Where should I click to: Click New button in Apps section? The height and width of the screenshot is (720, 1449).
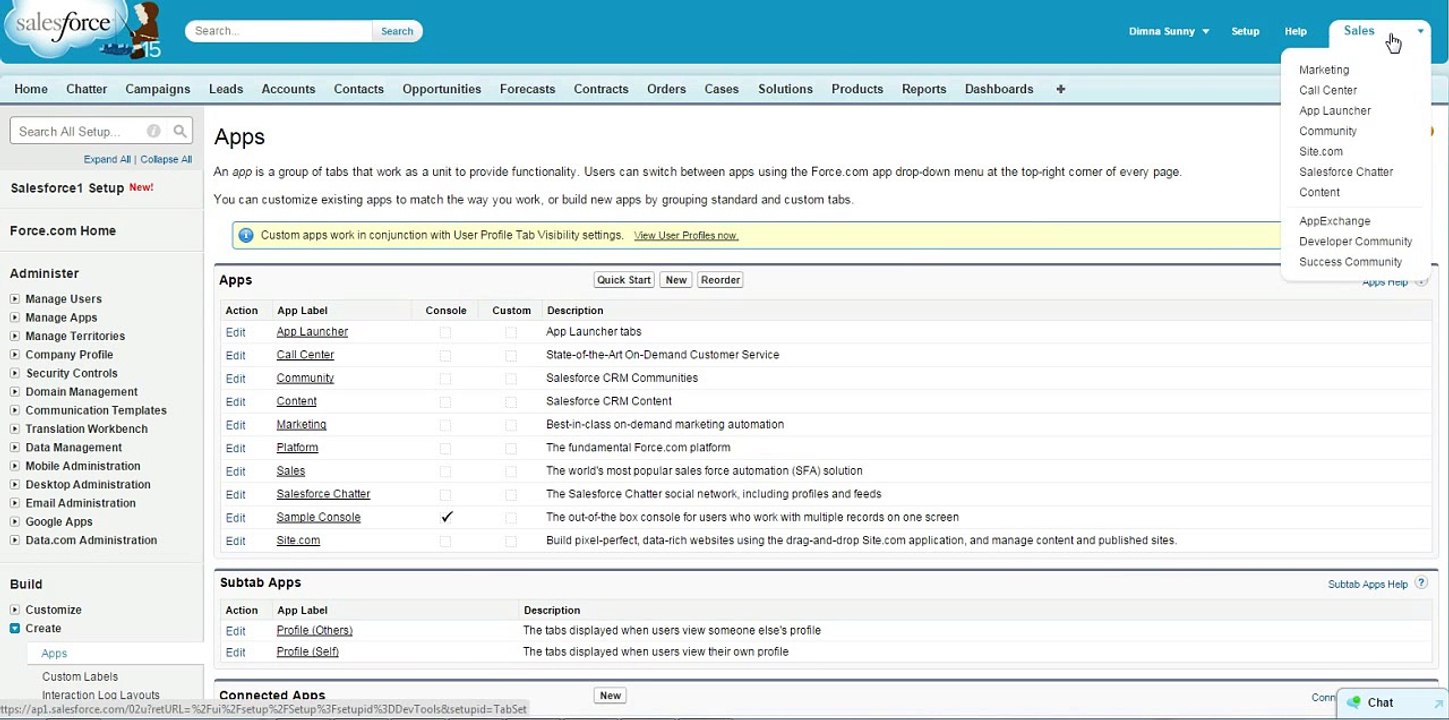click(676, 280)
